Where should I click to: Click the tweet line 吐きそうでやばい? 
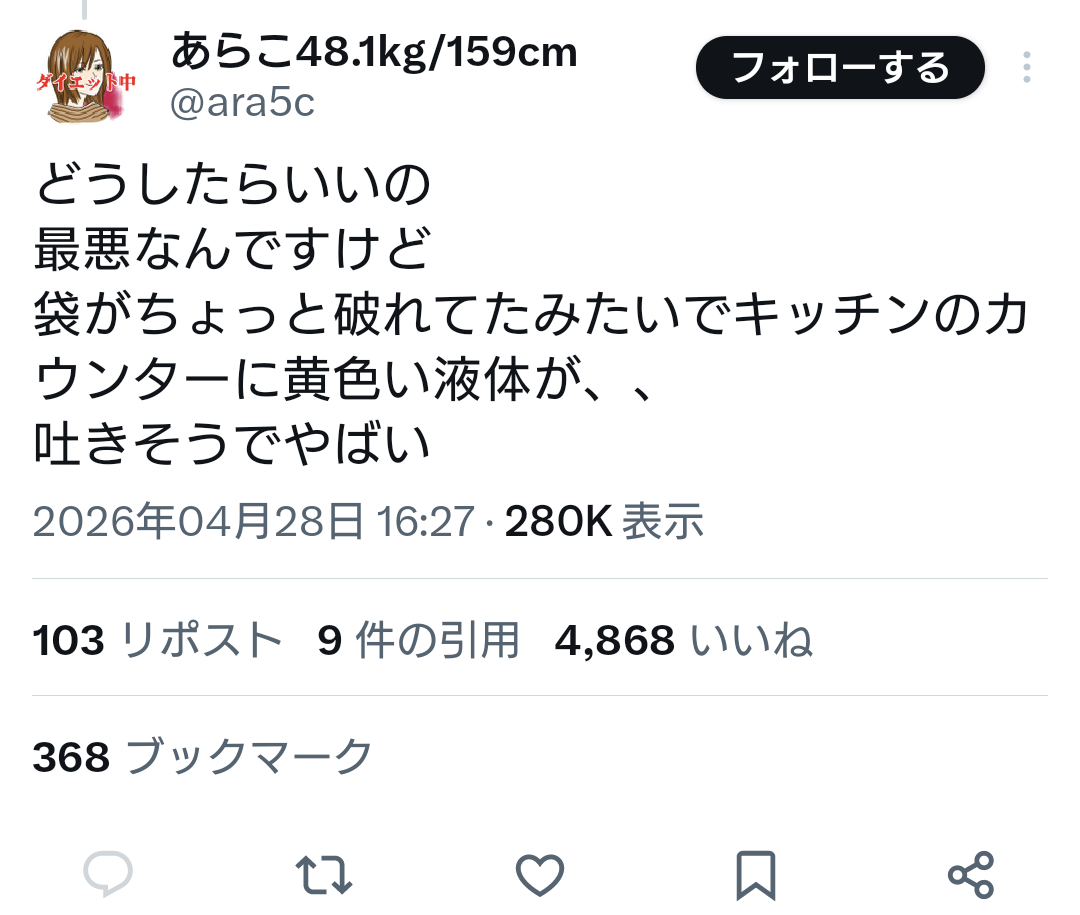tap(233, 444)
